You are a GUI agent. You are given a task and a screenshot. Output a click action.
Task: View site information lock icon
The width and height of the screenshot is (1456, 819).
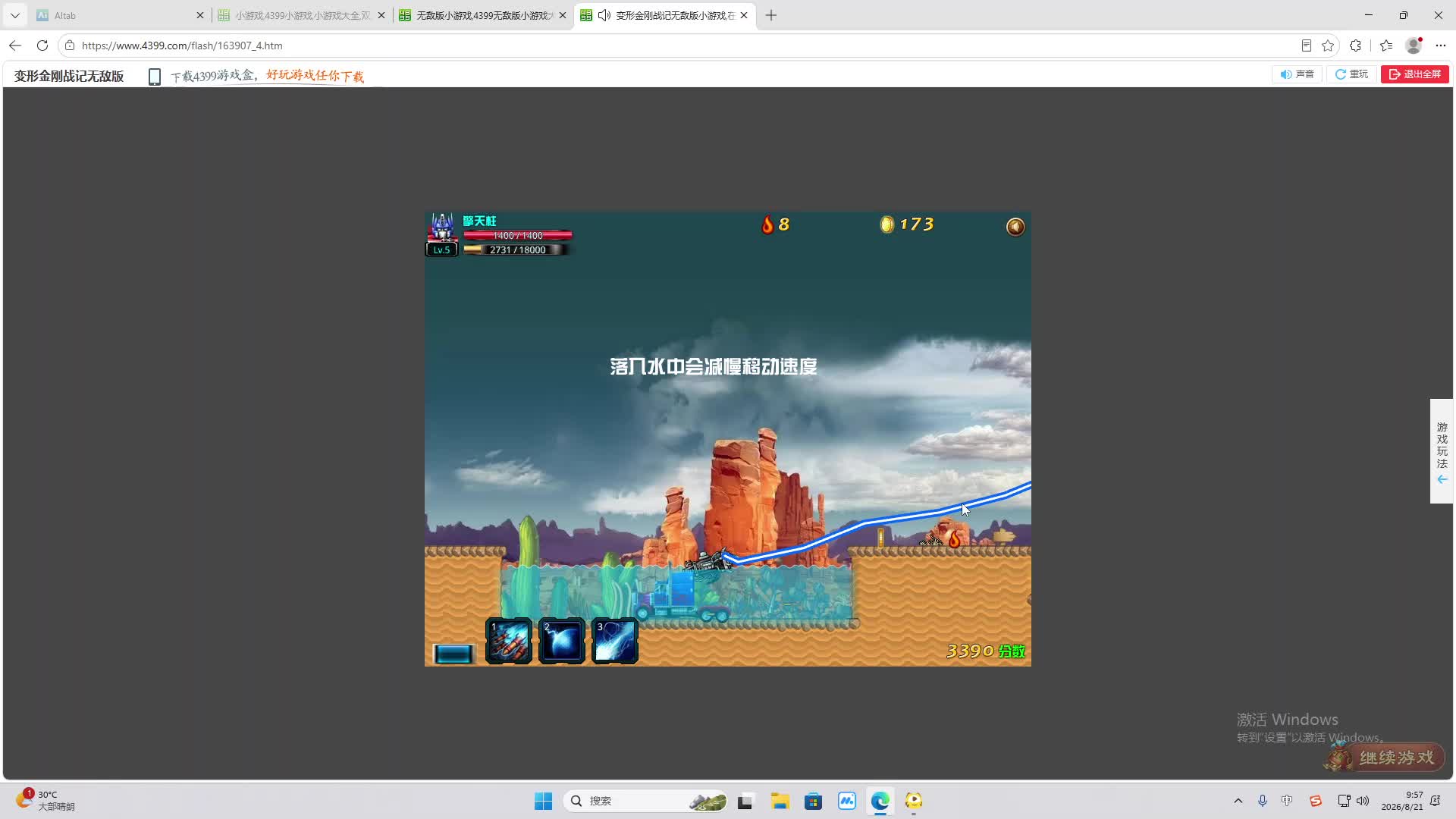click(70, 45)
